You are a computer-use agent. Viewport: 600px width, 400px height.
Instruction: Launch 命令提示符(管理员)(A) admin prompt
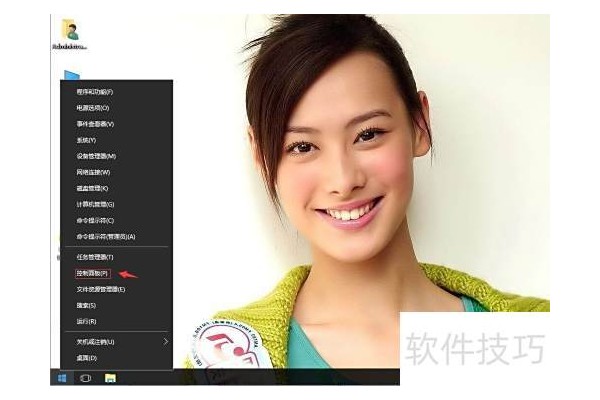pyautogui.click(x=116, y=237)
